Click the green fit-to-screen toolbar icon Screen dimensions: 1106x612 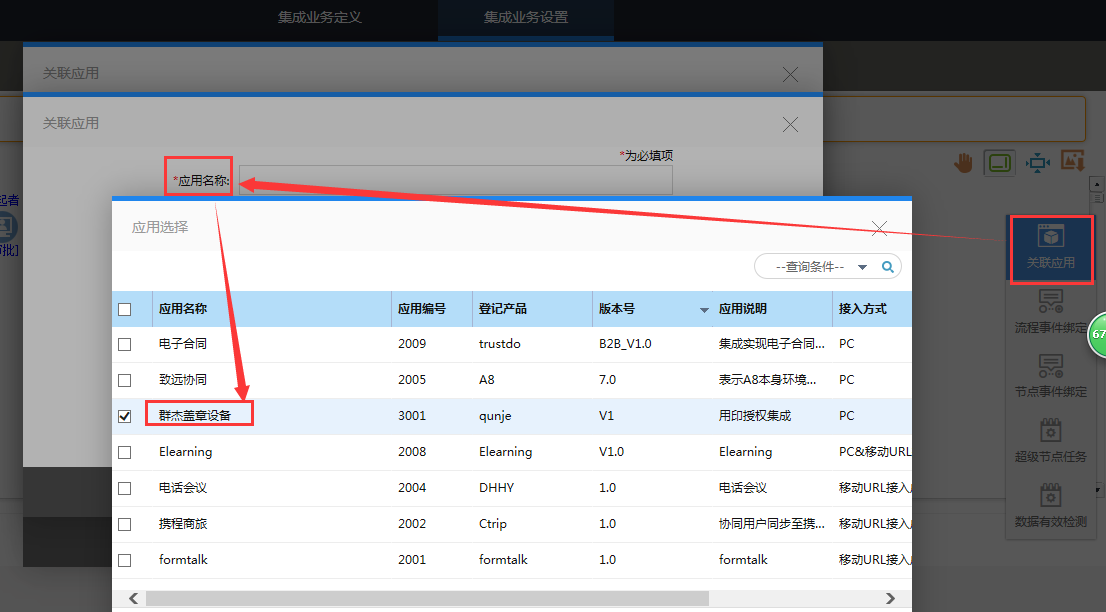coord(999,162)
